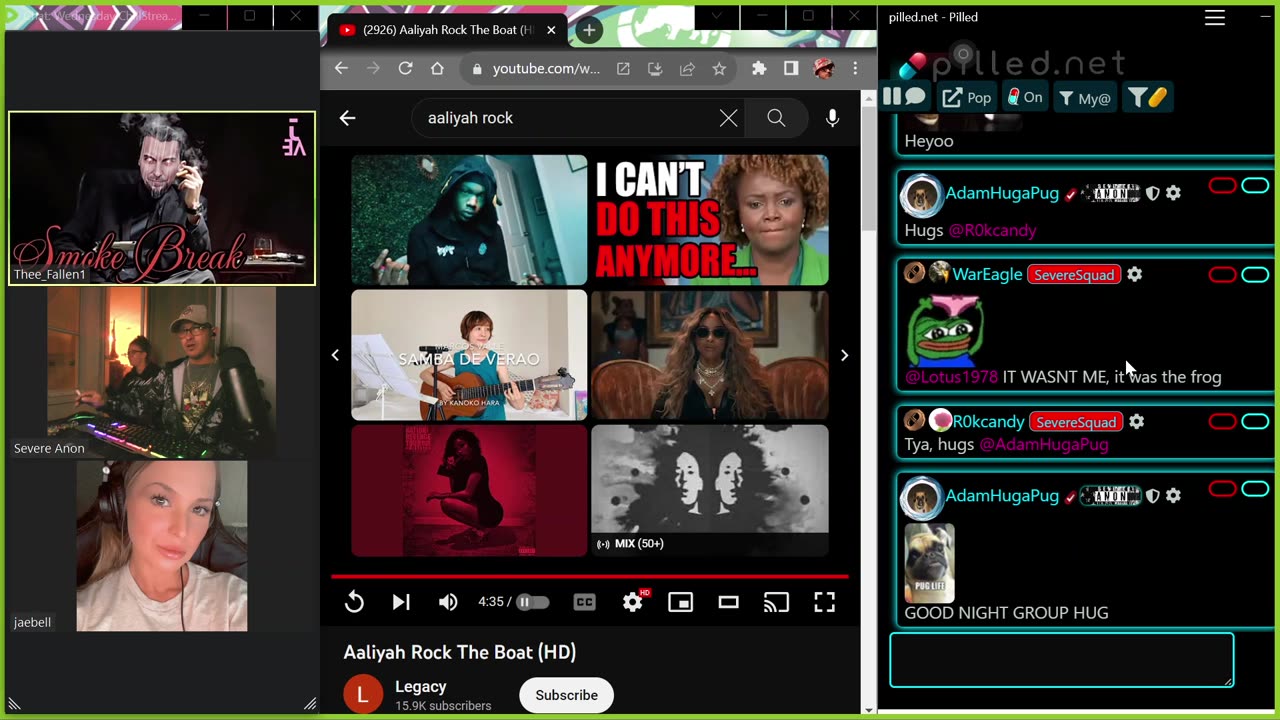Open the @Lotus1978 mention
The image size is (1280, 720).
[951, 377]
